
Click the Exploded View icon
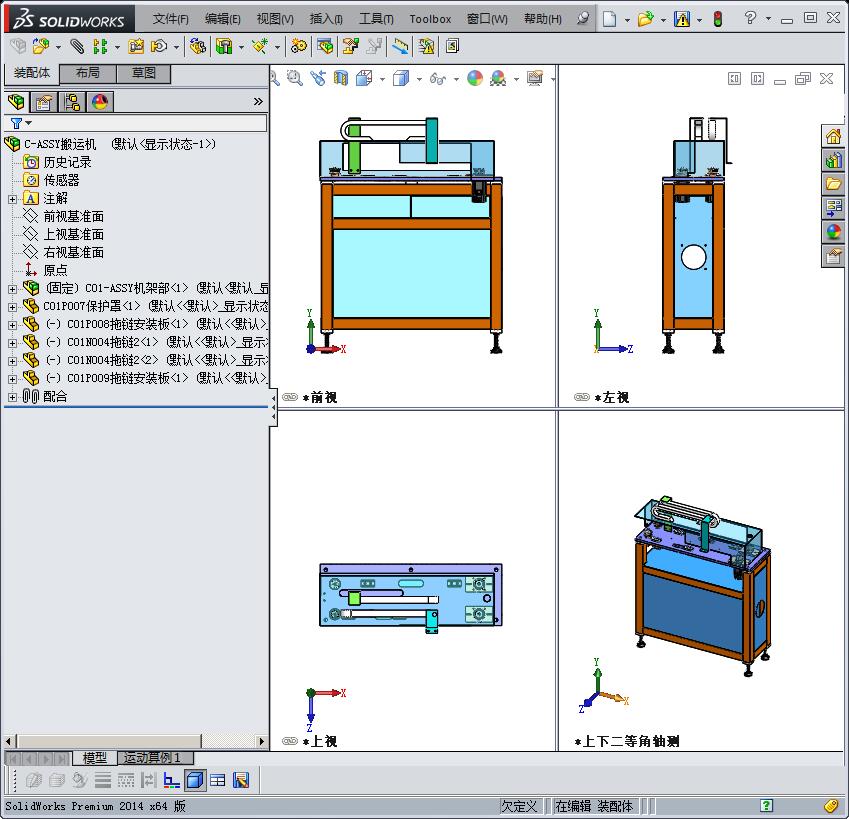pyautogui.click(x=350, y=47)
